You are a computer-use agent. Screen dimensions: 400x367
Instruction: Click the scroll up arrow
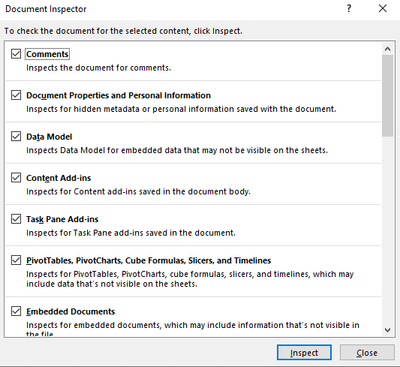(x=387, y=49)
